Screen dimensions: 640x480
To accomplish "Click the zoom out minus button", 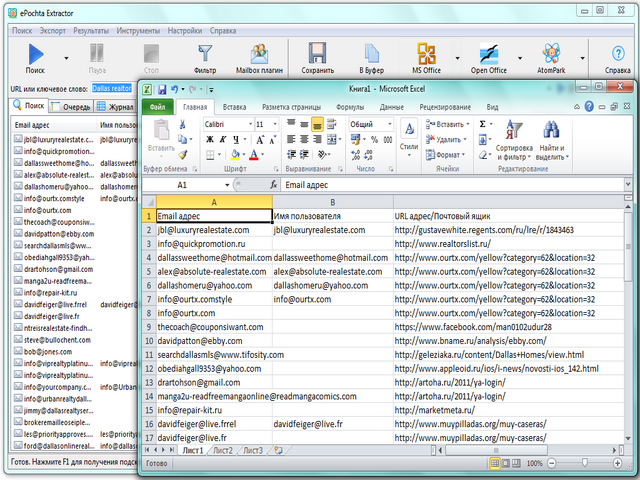I will [551, 463].
